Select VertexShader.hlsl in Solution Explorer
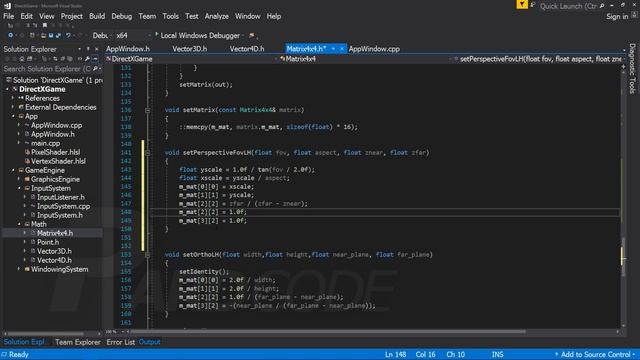Image resolution: width=640 pixels, height=360 pixels. (x=58, y=161)
